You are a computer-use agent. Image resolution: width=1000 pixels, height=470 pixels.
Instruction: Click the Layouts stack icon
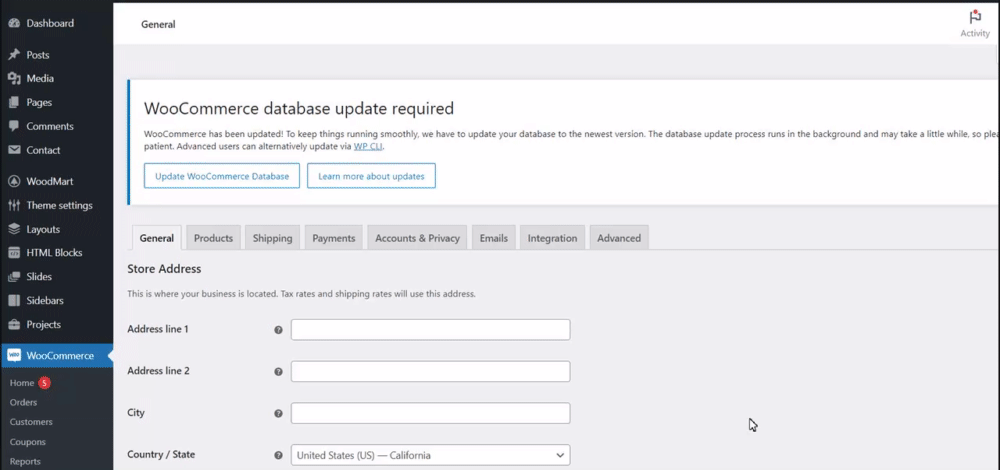click(14, 230)
